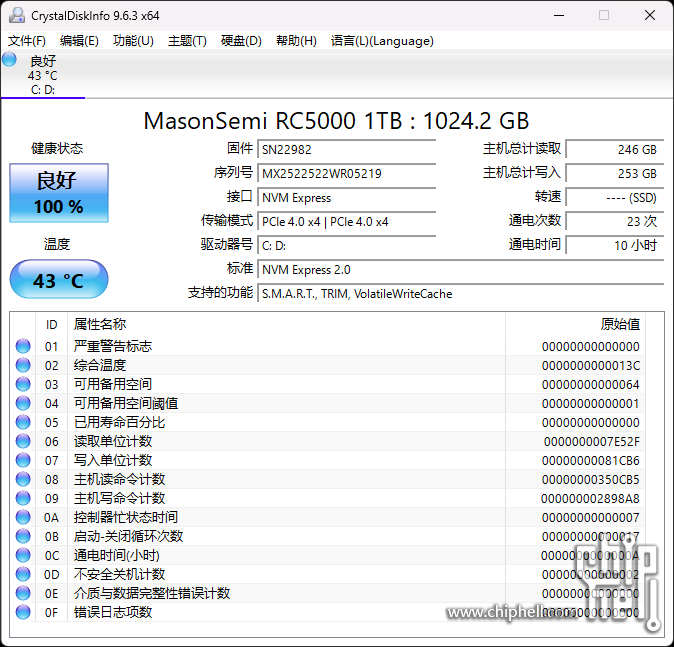
Task: Open the 功能(U) menu
Action: pos(133,41)
